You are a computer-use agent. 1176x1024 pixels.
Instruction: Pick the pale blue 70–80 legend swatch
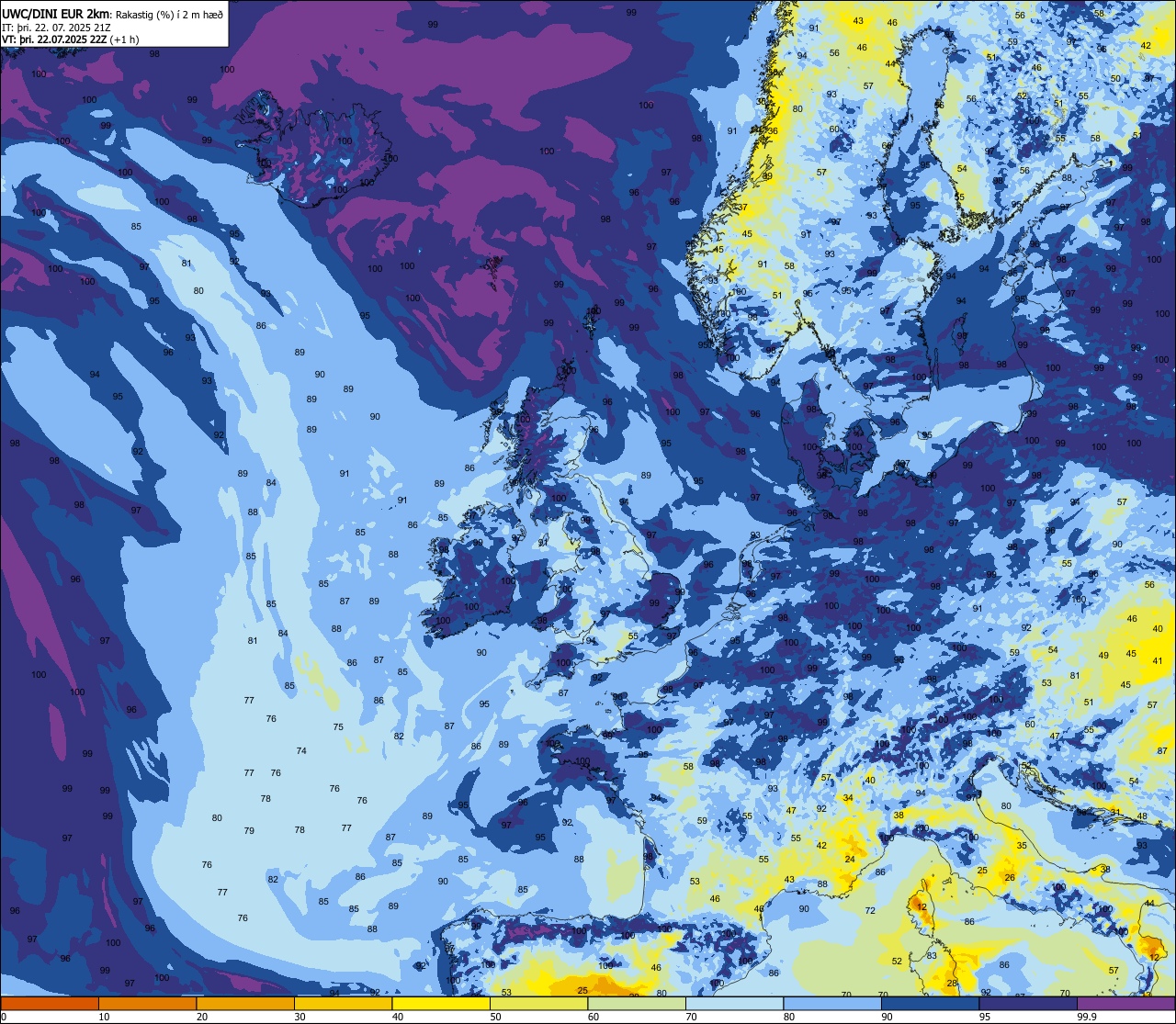[x=734, y=1003]
